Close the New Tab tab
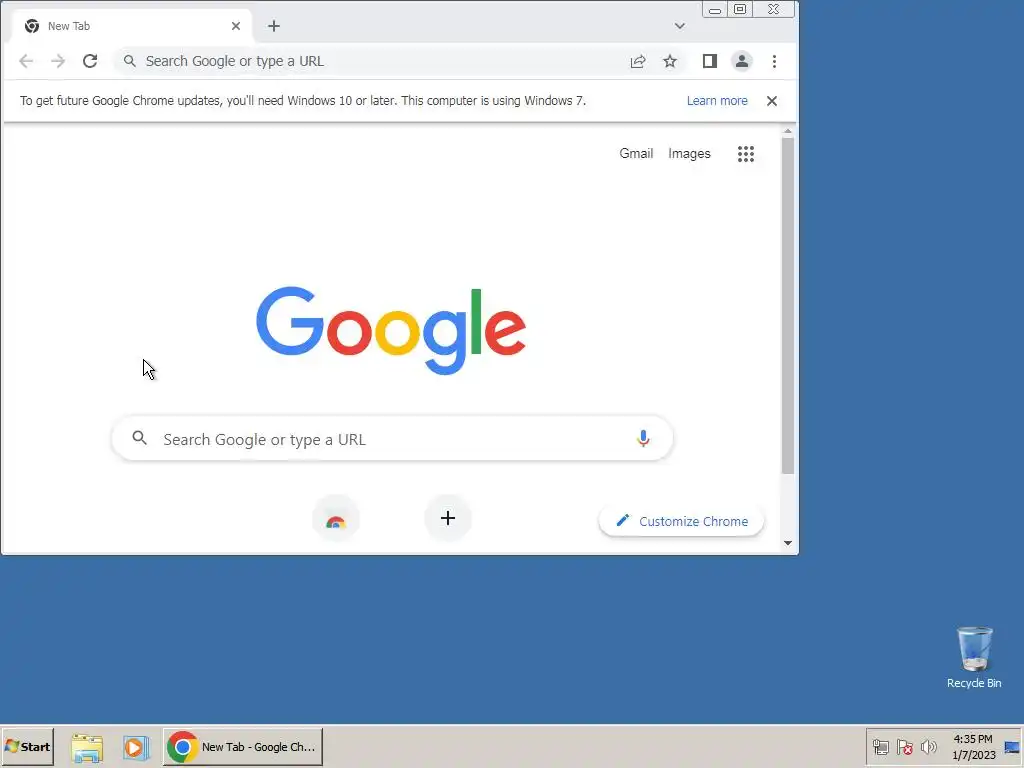Image resolution: width=1024 pixels, height=768 pixels. pos(236,26)
